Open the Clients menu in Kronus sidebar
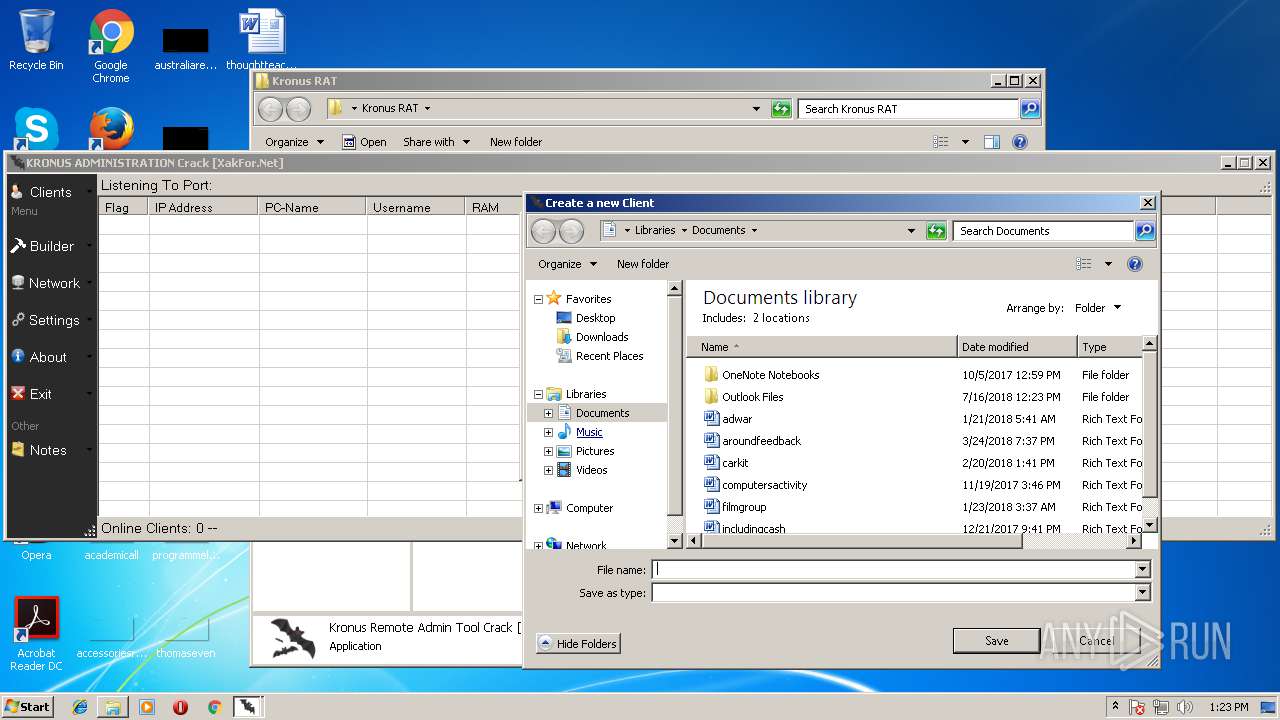 coord(50,192)
